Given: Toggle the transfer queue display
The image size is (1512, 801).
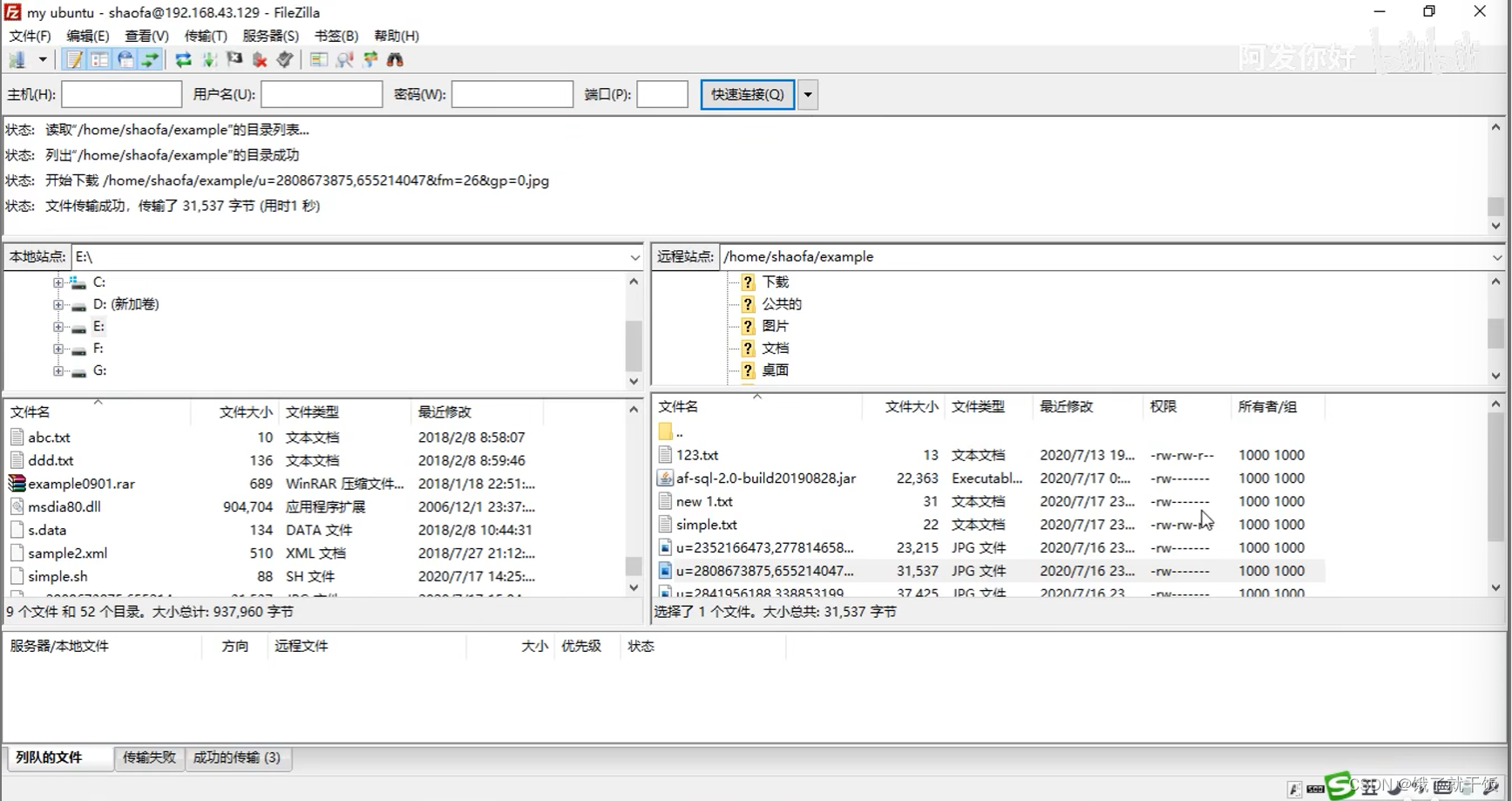Looking at the screenshot, I should pos(151,59).
